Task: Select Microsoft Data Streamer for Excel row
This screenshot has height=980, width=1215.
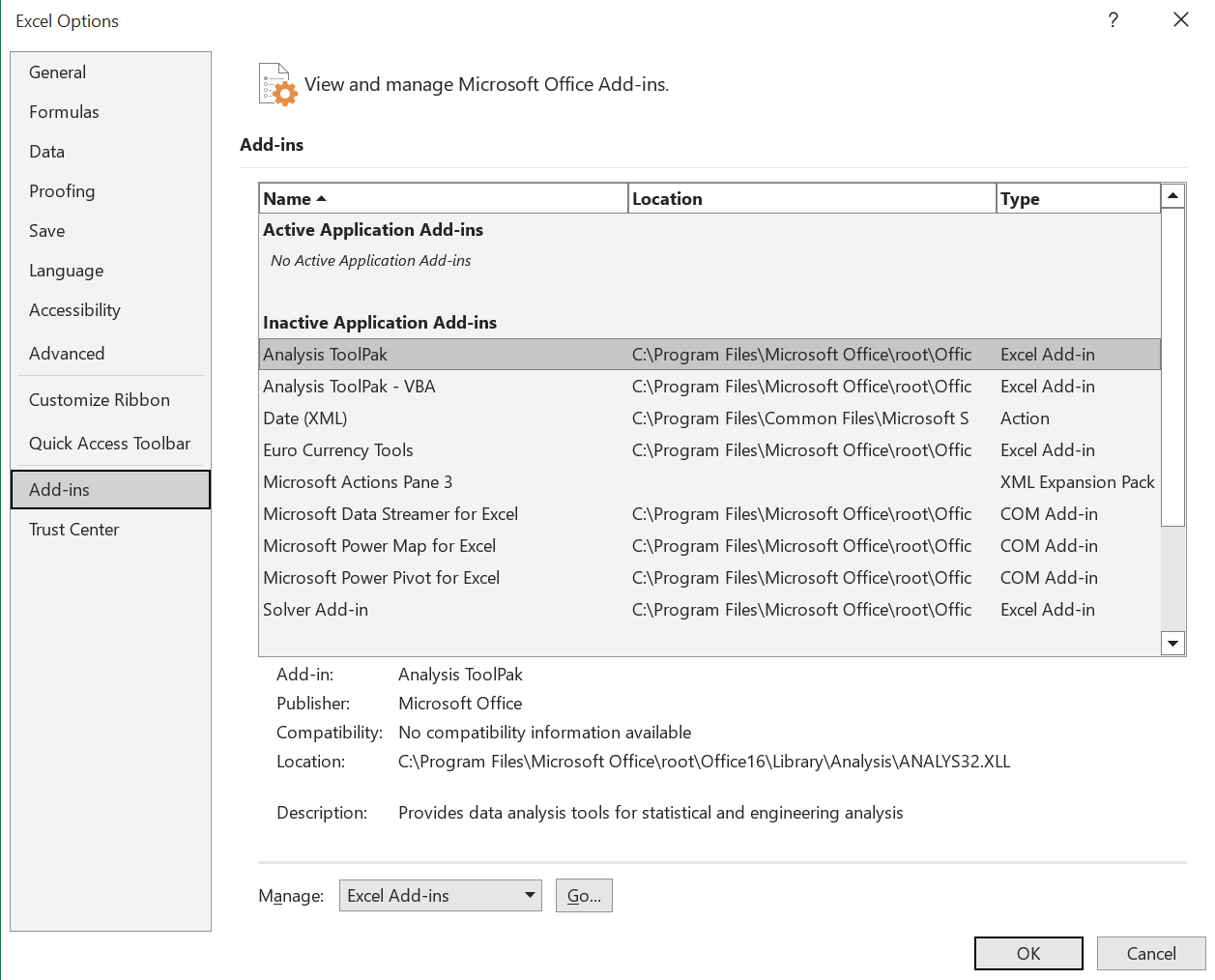Action: tap(709, 514)
